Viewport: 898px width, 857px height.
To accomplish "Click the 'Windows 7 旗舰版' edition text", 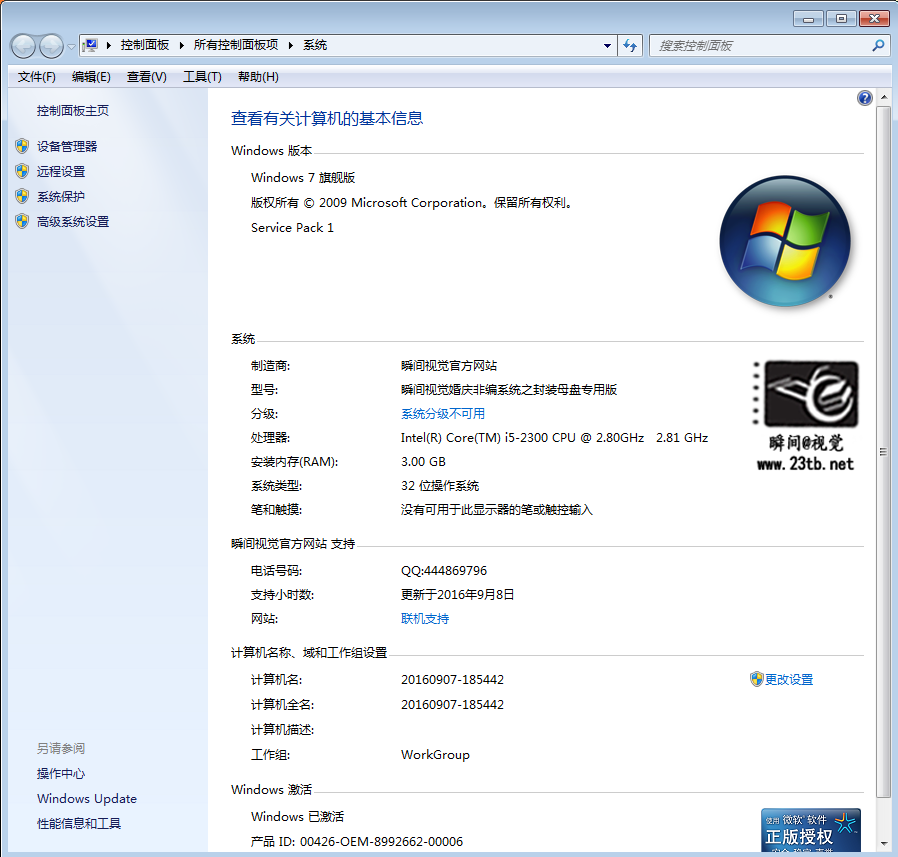I will coord(303,178).
